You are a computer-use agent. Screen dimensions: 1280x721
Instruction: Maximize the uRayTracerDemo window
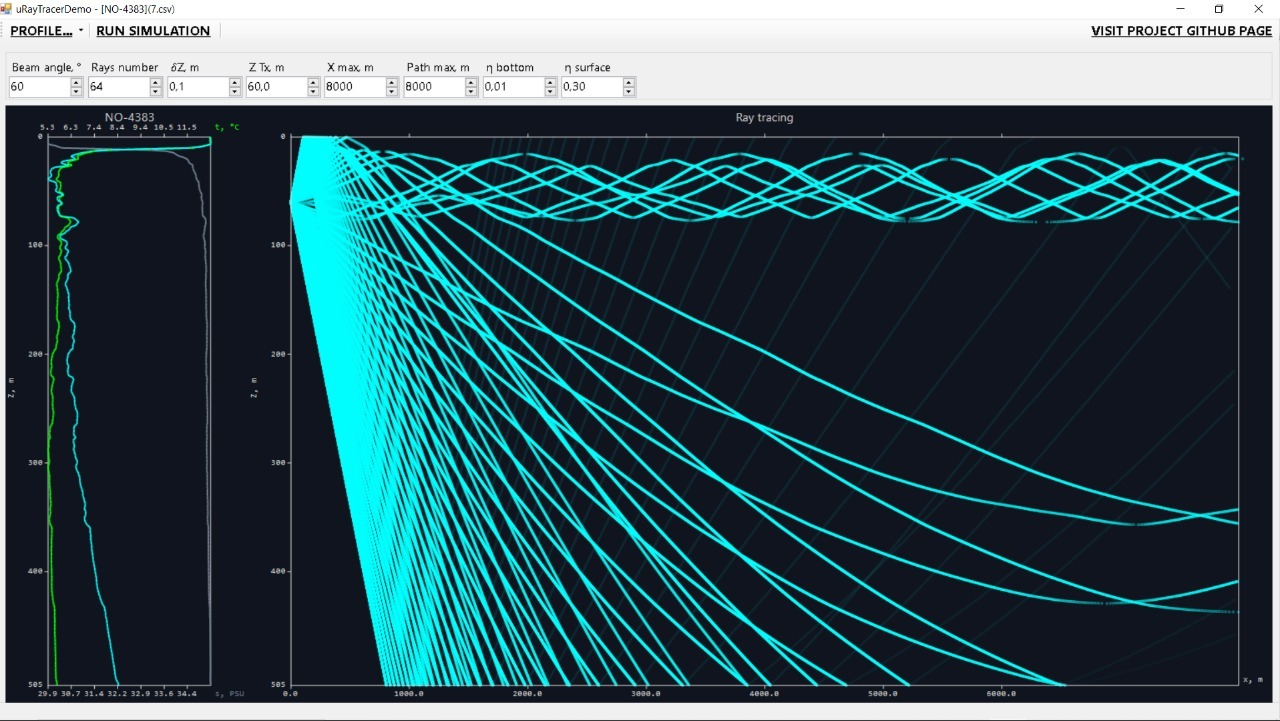[x=1219, y=9]
